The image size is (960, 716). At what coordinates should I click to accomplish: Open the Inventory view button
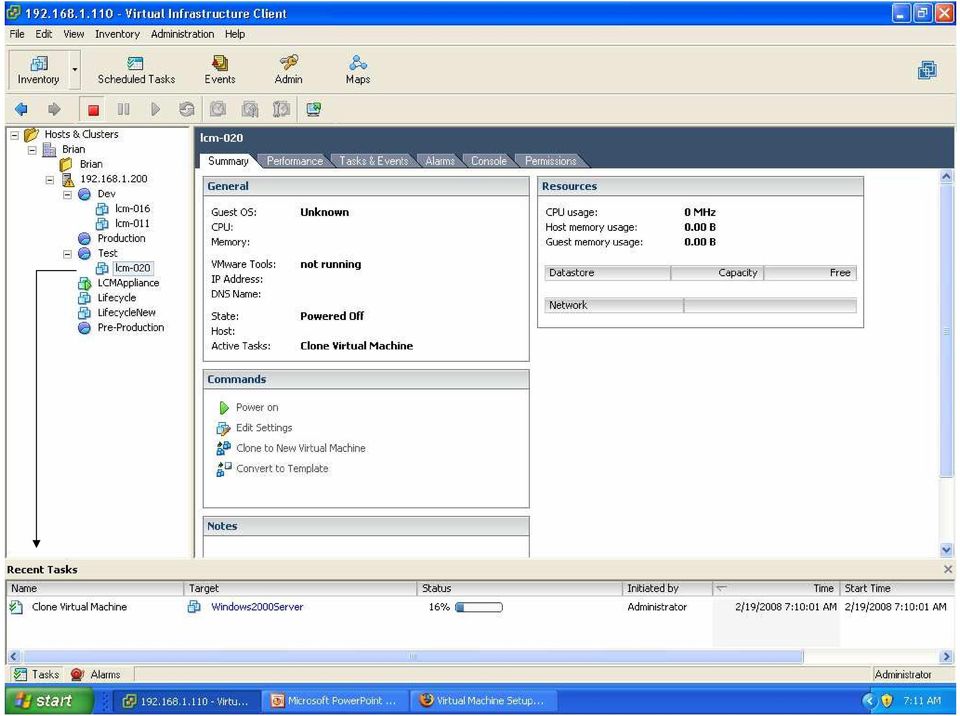pos(38,70)
